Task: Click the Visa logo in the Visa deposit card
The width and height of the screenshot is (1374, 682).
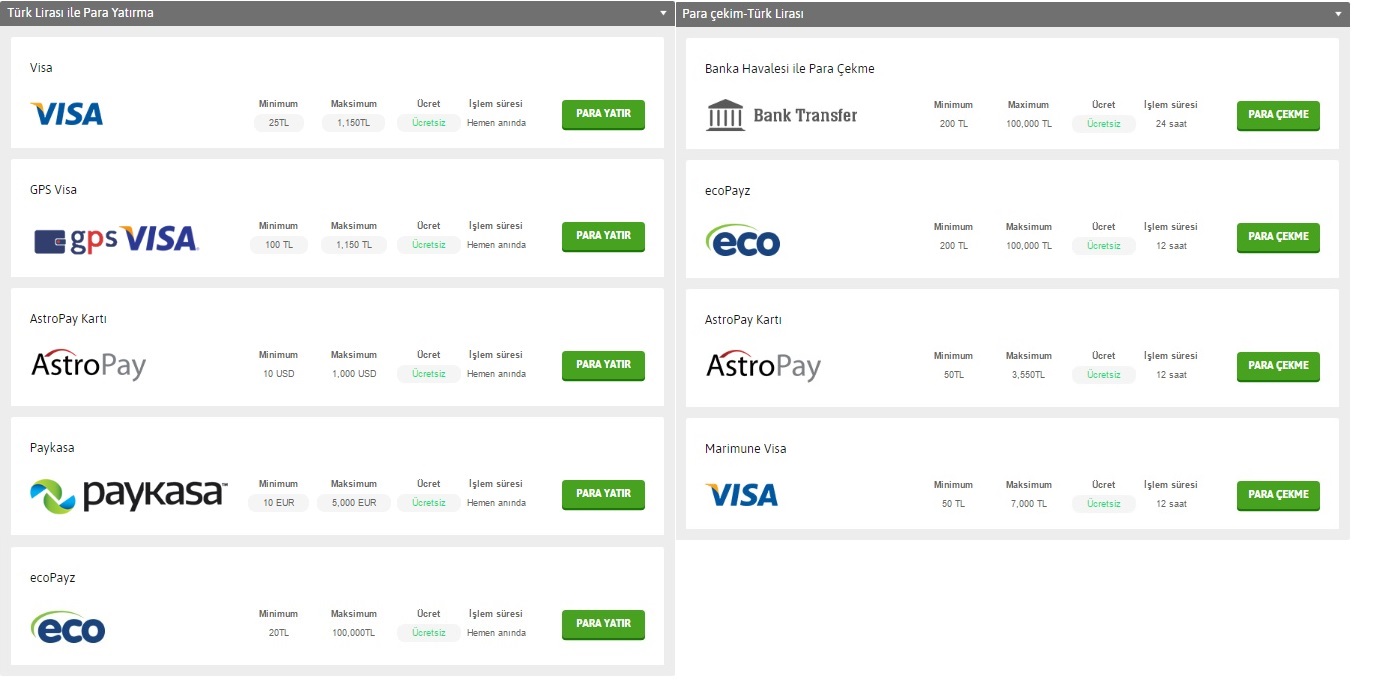Action: pyautogui.click(x=67, y=114)
